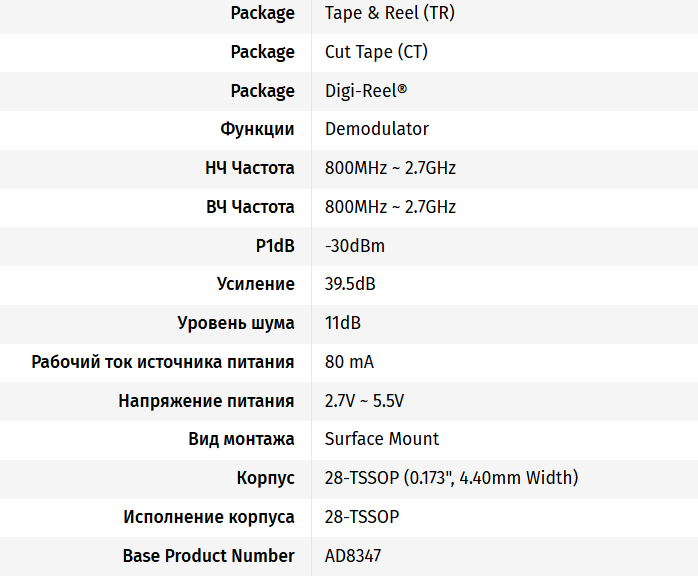Select the 39.5dB gain value

[350, 284]
